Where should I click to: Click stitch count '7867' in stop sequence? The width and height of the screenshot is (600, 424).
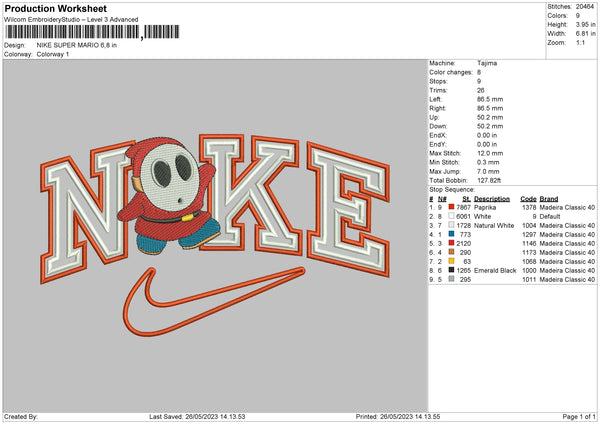(463, 207)
